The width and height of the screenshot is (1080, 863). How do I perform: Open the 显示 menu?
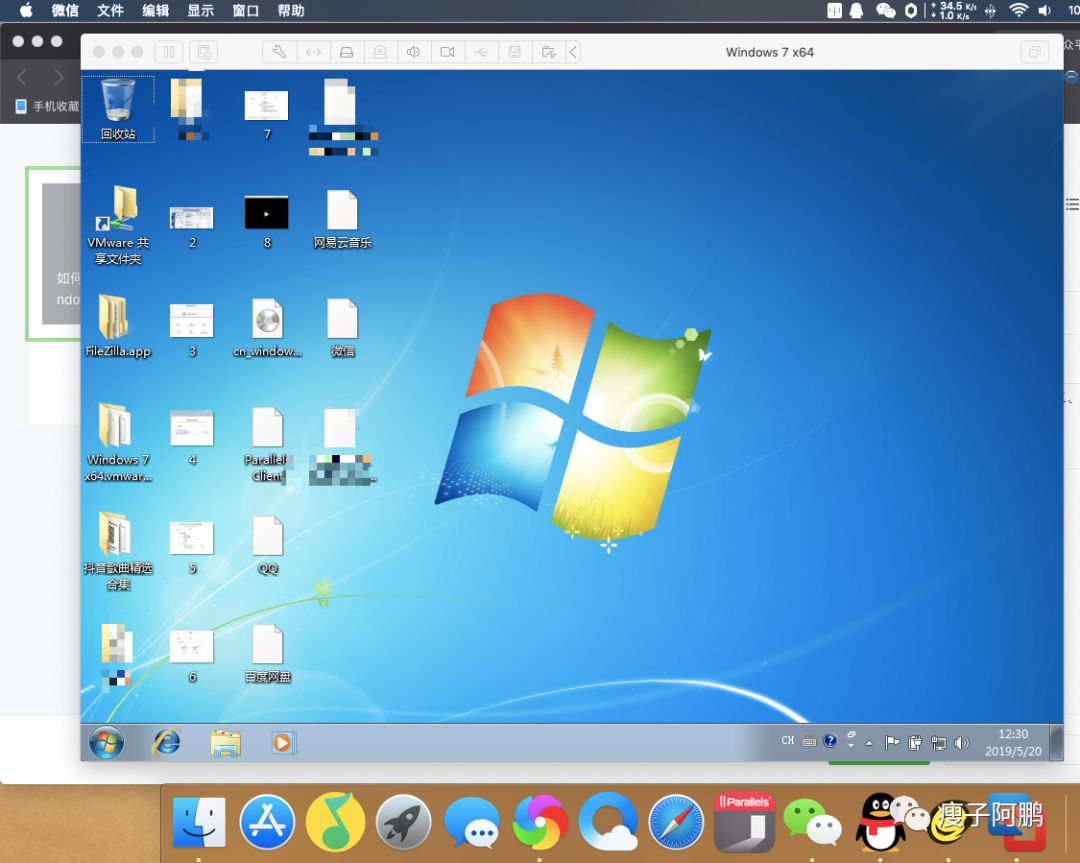[x=200, y=10]
